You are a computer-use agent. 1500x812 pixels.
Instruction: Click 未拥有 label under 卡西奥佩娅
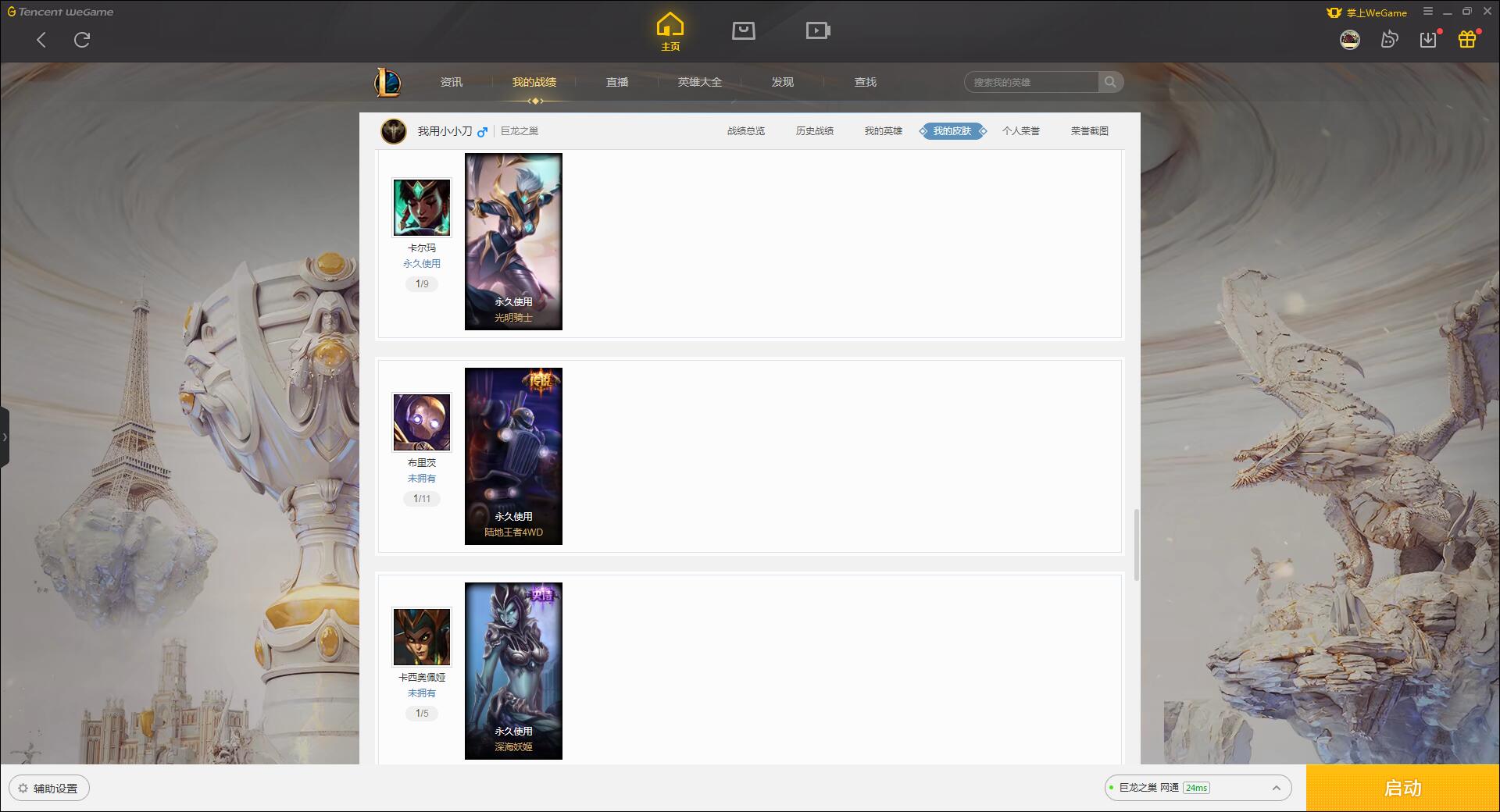(422, 693)
